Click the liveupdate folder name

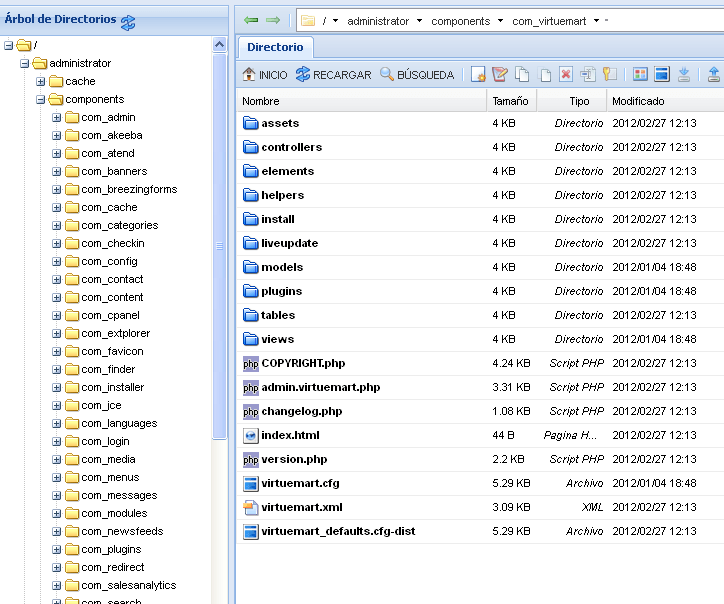(x=290, y=243)
